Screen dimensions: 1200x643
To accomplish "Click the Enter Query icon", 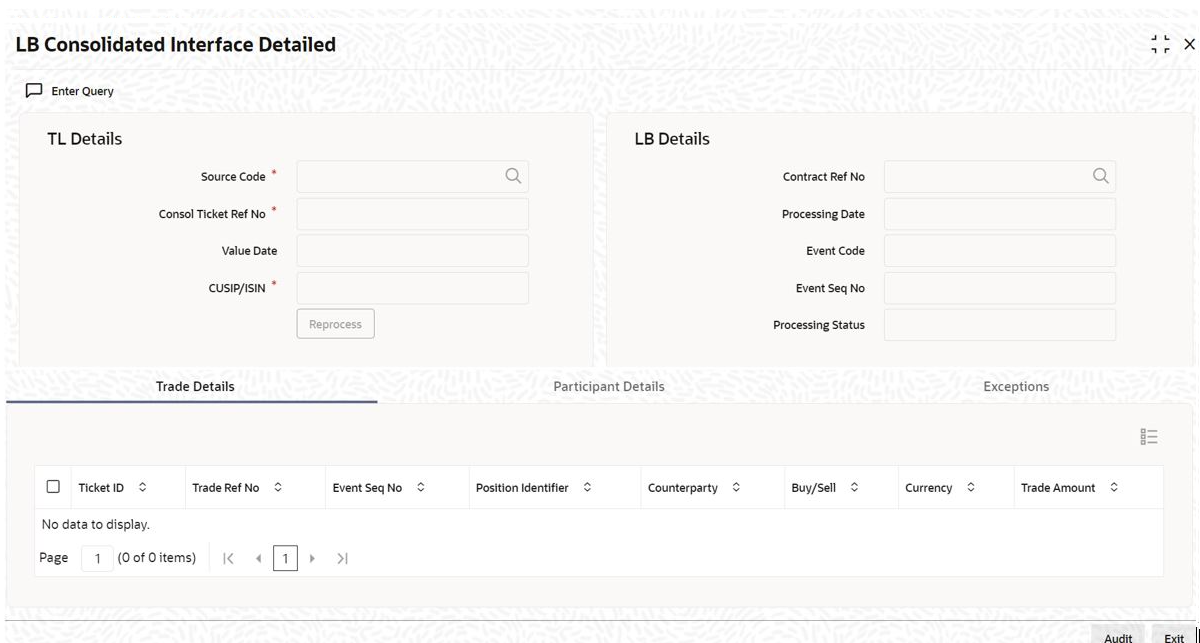I will pyautogui.click(x=34, y=91).
